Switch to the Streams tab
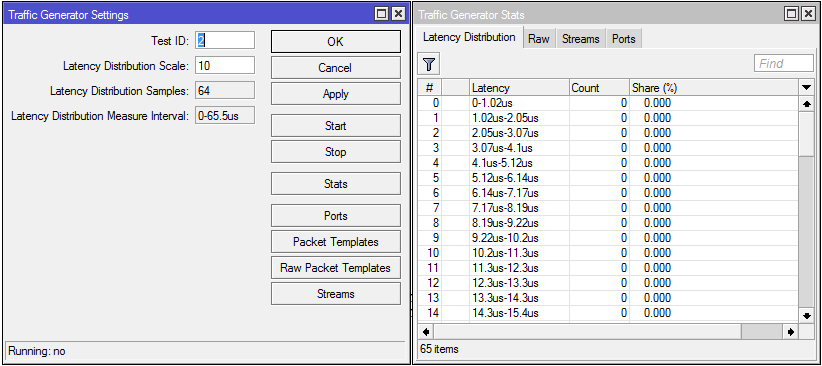This screenshot has width=822, height=366. tap(580, 39)
